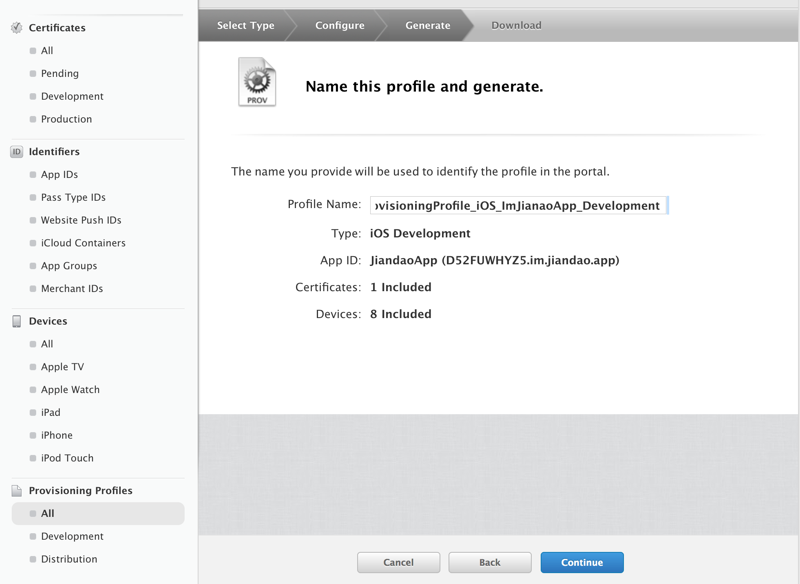Go to Configure step
Image resolution: width=800 pixels, height=584 pixels.
339,26
